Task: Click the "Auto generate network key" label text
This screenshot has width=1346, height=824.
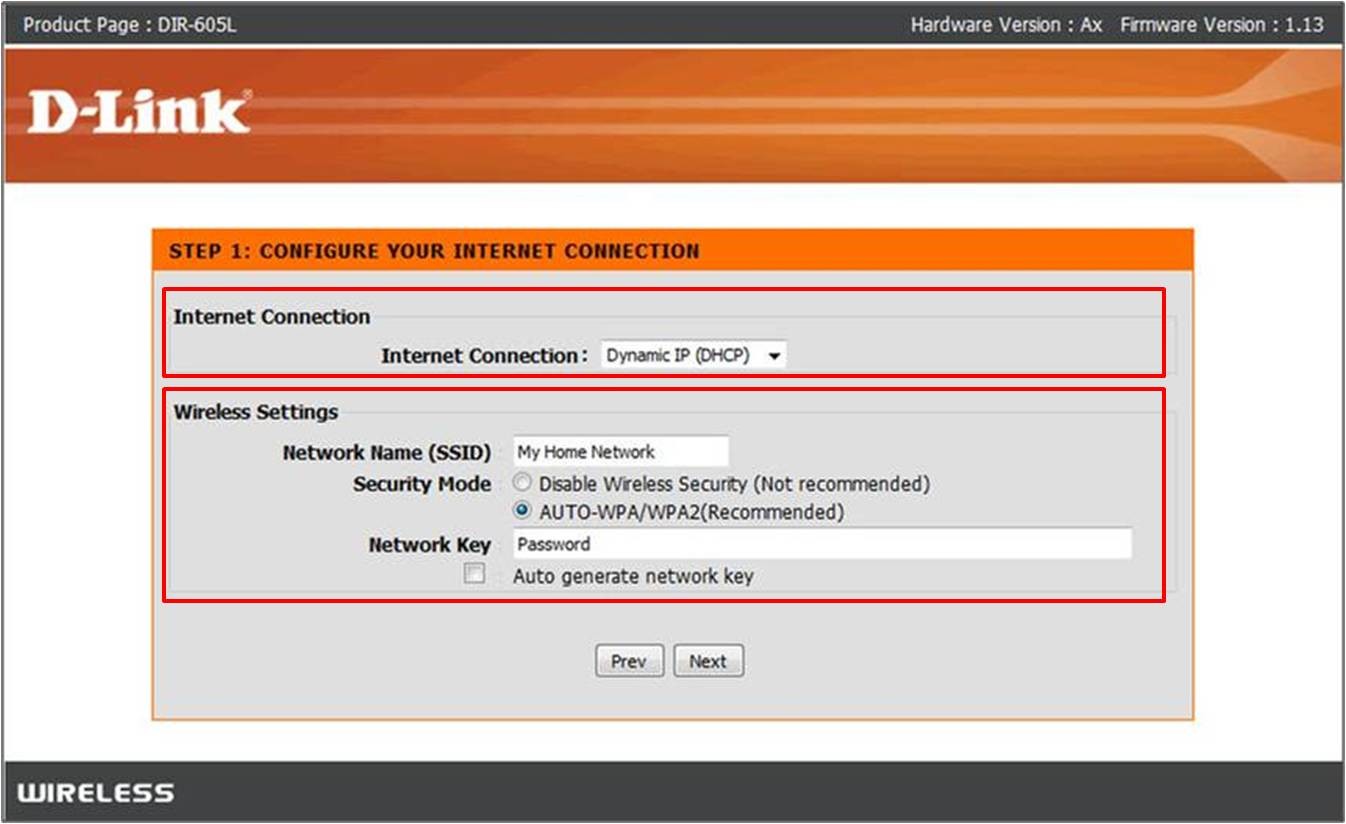Action: pos(633,576)
